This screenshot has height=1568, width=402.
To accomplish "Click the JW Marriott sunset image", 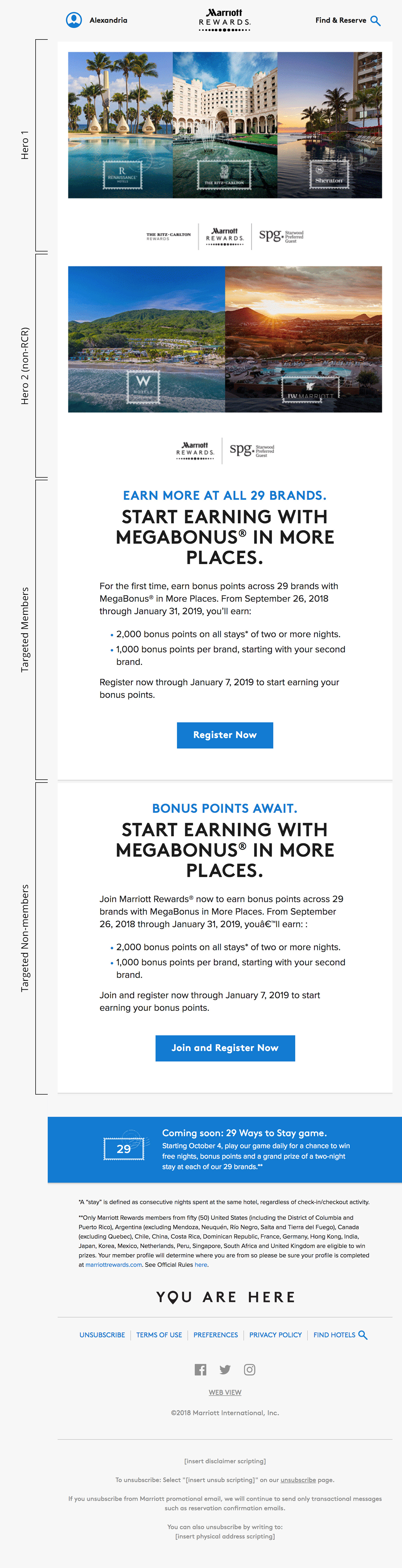I will coord(303,339).
